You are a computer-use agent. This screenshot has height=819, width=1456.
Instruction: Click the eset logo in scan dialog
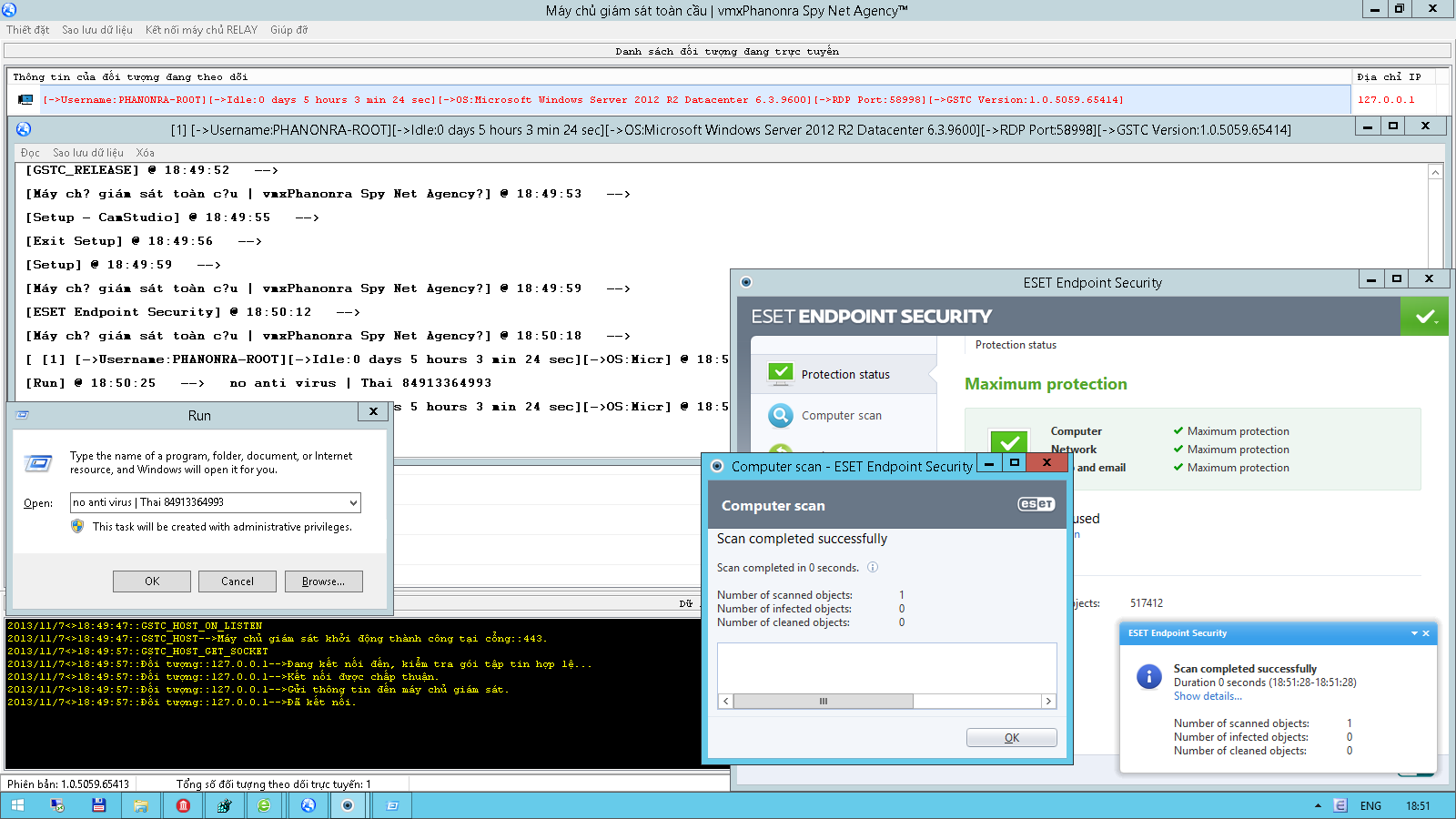click(1036, 504)
